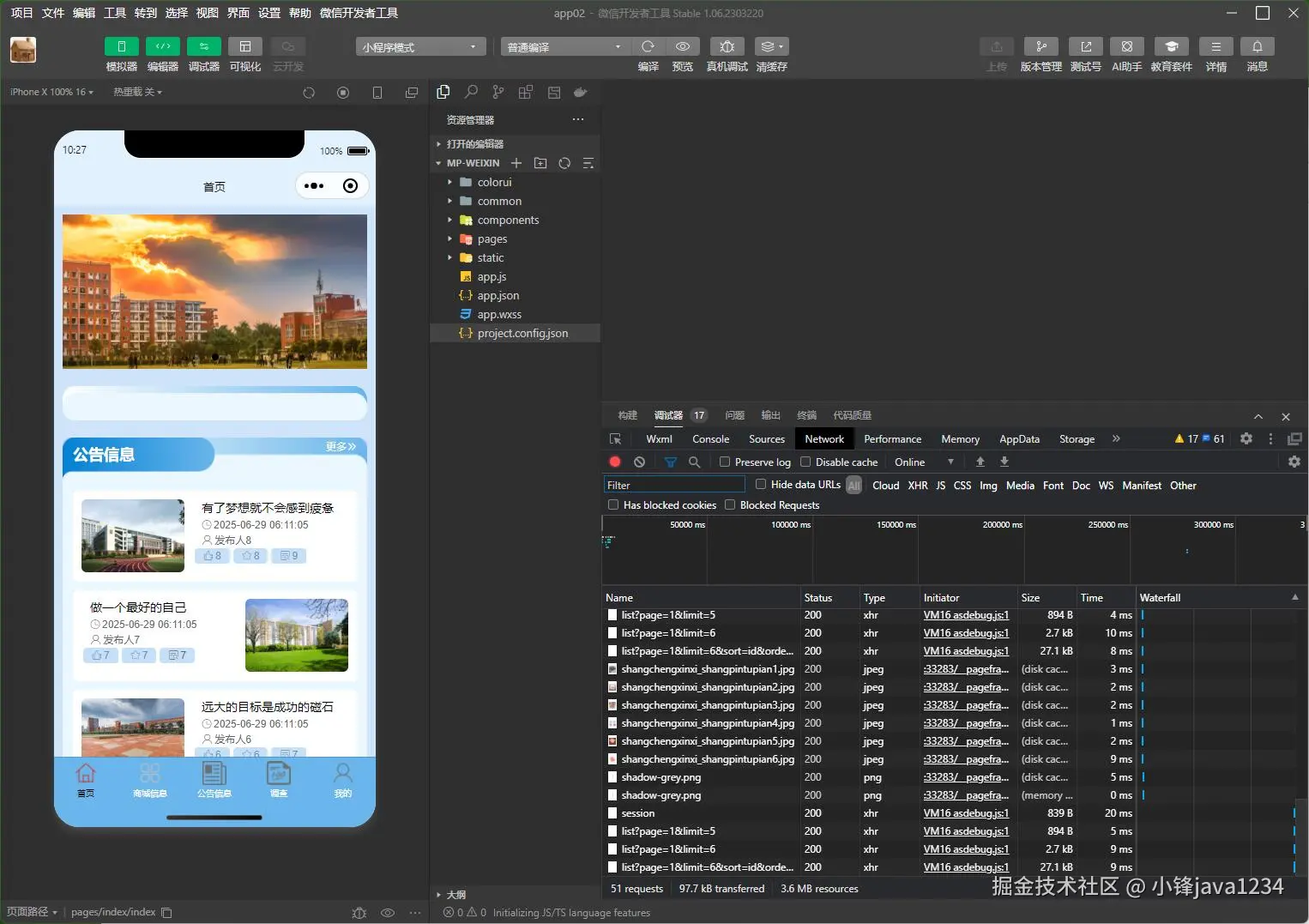Open 商城信息 tab in simulator
The height and width of the screenshot is (924, 1309).
149,781
